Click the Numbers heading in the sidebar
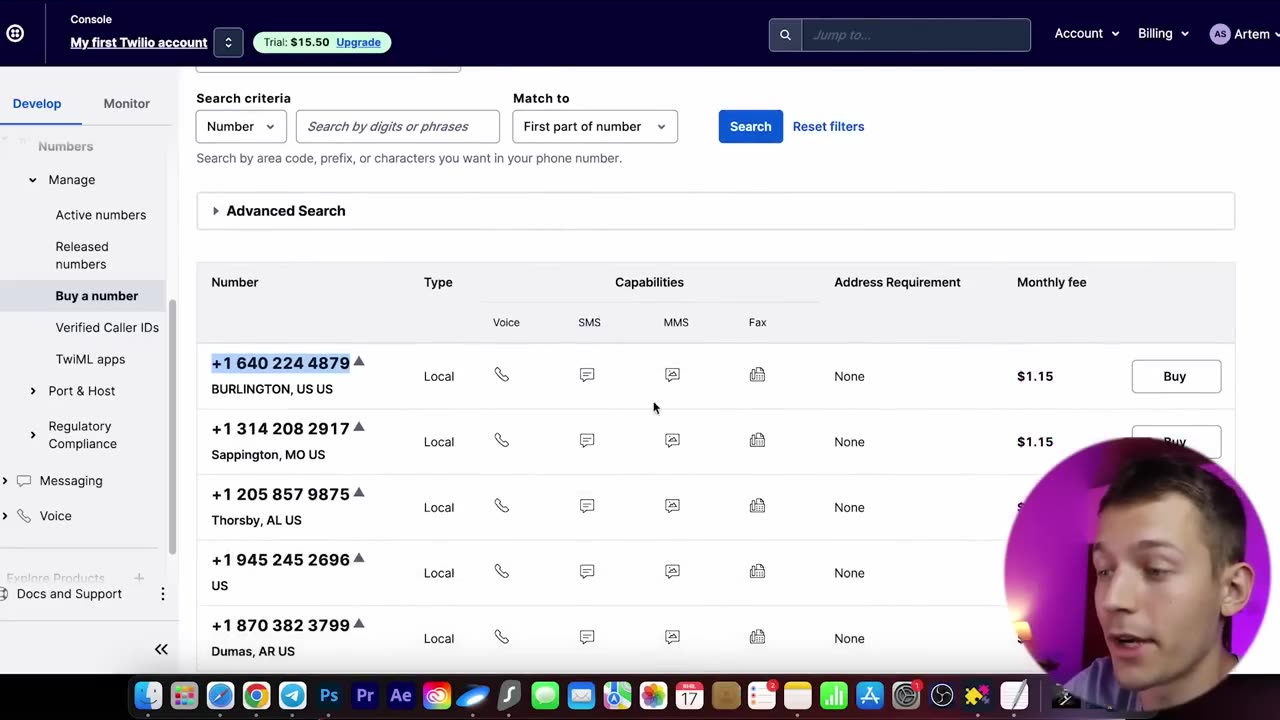The width and height of the screenshot is (1280, 720). tap(65, 146)
